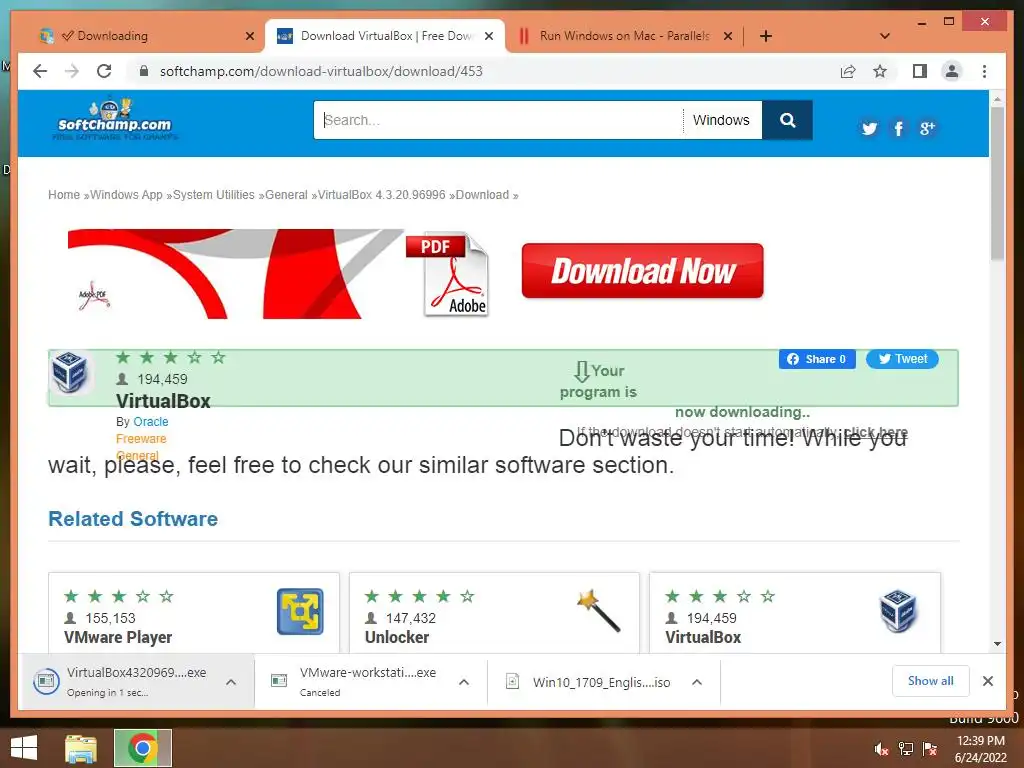1024x768 pixels.
Task: Open SoftChamp Google Plus icon
Action: tap(927, 128)
